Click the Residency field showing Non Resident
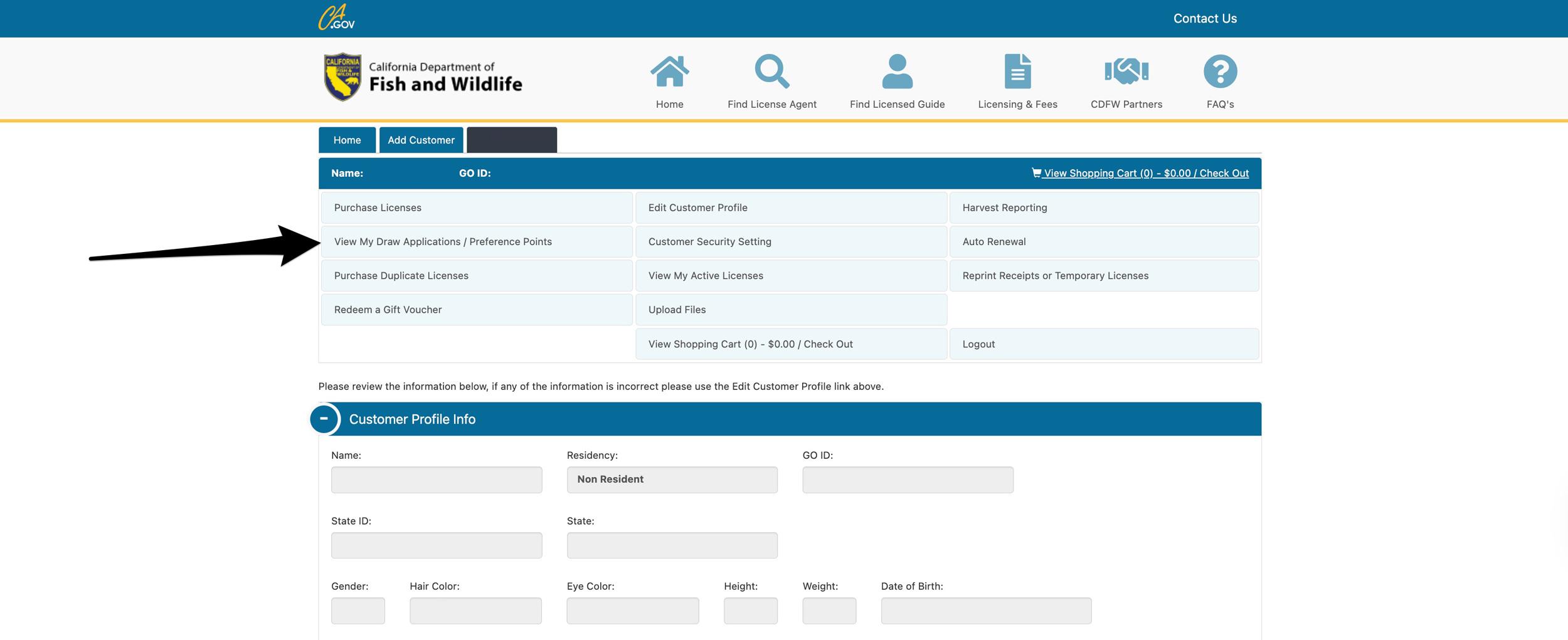Screen dimensions: 1568x640 (672, 480)
